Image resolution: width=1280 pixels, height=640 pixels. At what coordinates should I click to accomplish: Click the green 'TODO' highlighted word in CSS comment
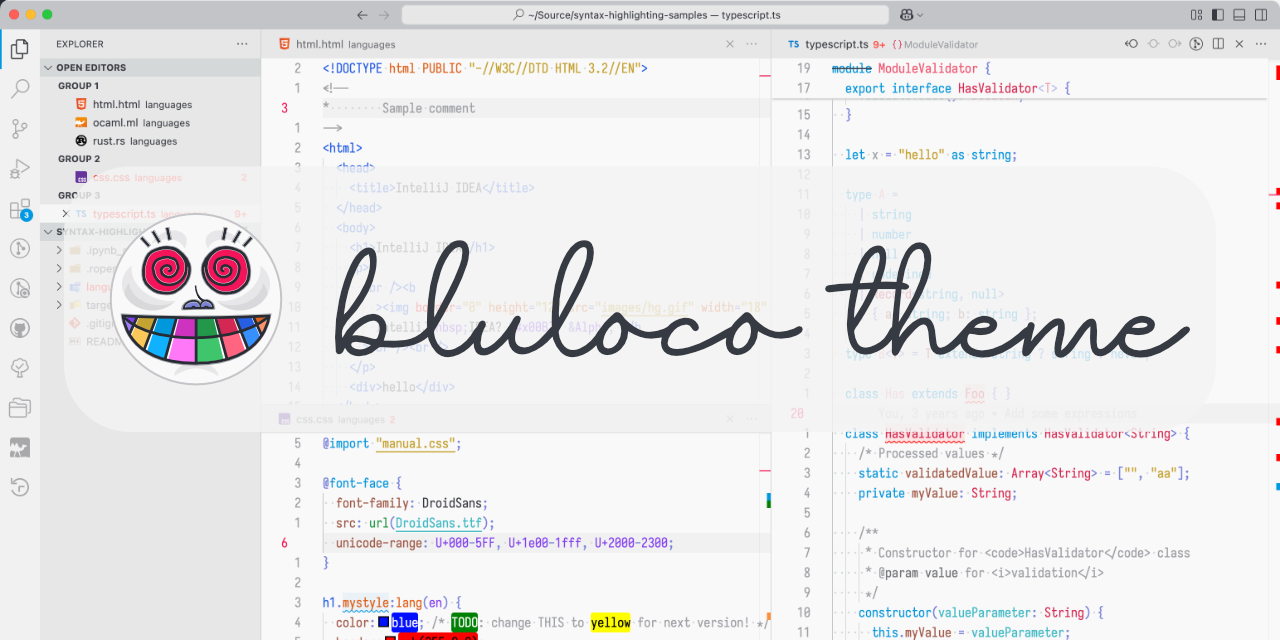(465, 623)
